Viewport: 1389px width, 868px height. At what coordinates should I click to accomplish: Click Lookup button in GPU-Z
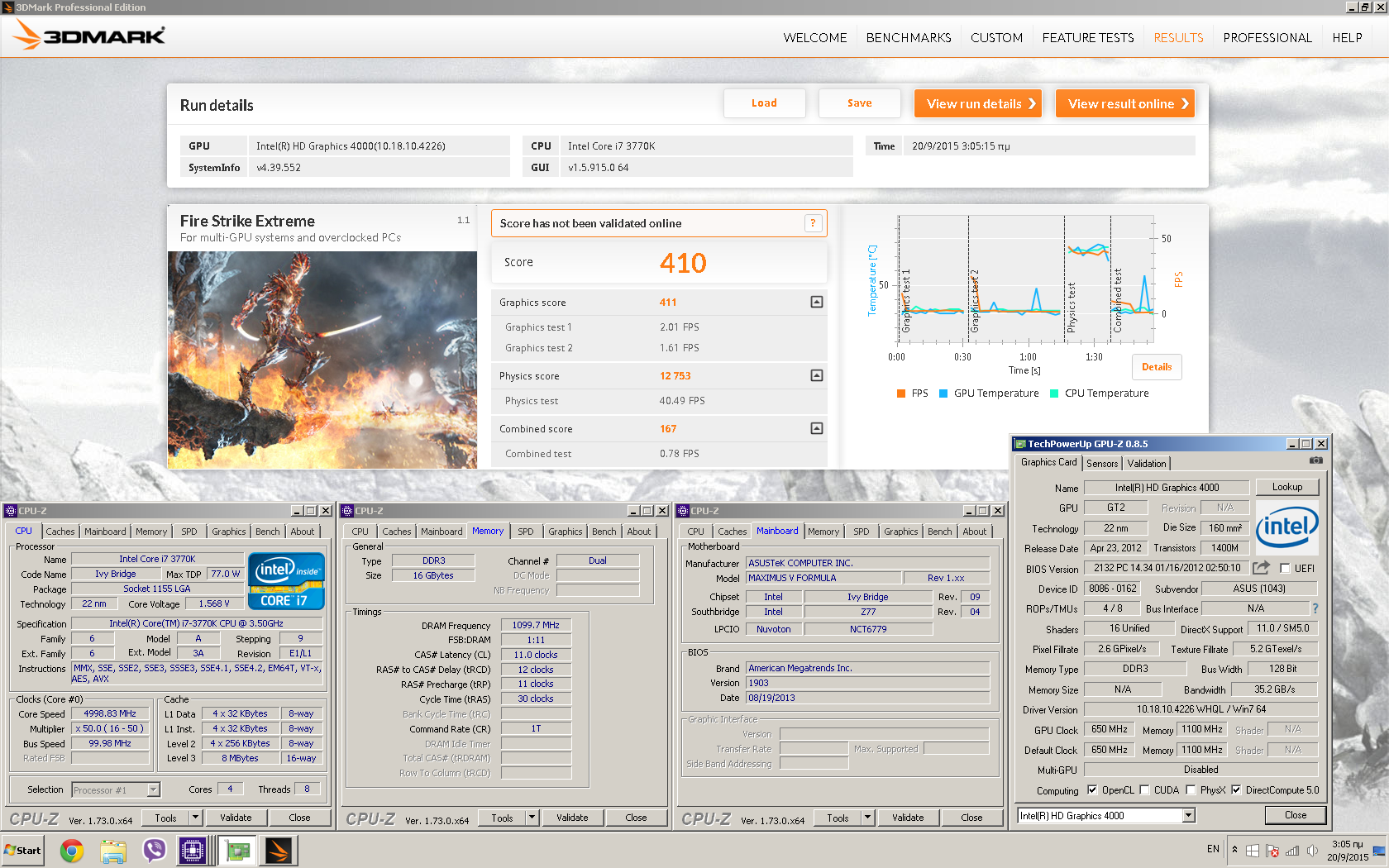(x=1287, y=487)
